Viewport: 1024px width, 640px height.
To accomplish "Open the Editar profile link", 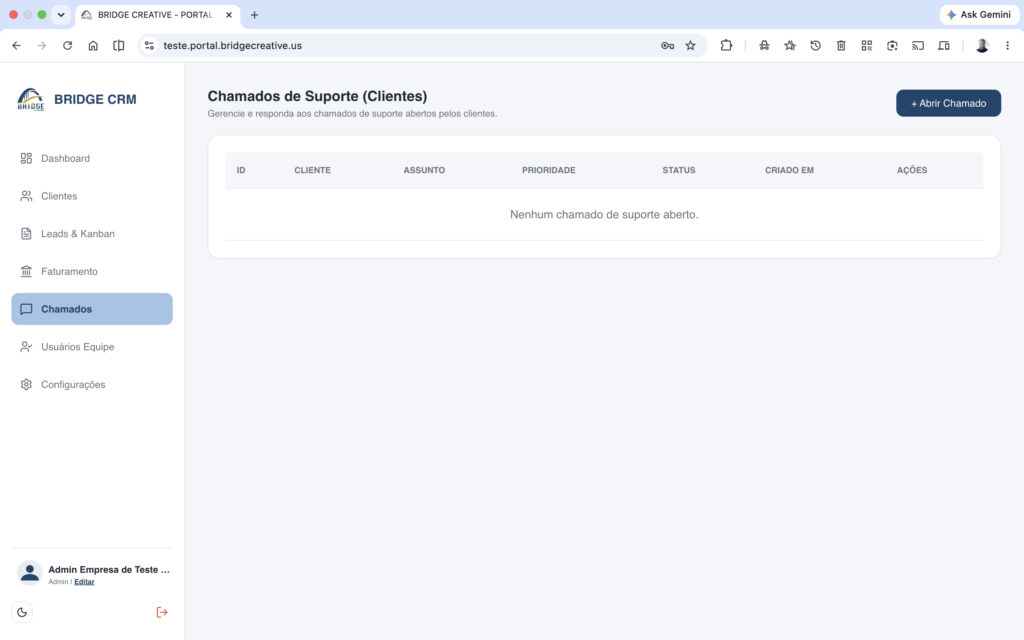I will coord(84,582).
